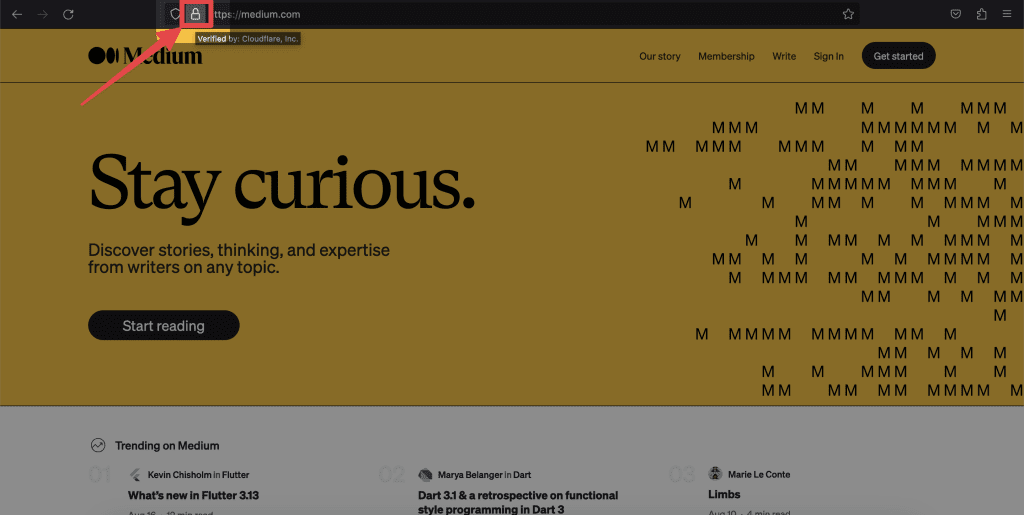This screenshot has height=515, width=1024.
Task: Open the Membership link
Action: [726, 56]
